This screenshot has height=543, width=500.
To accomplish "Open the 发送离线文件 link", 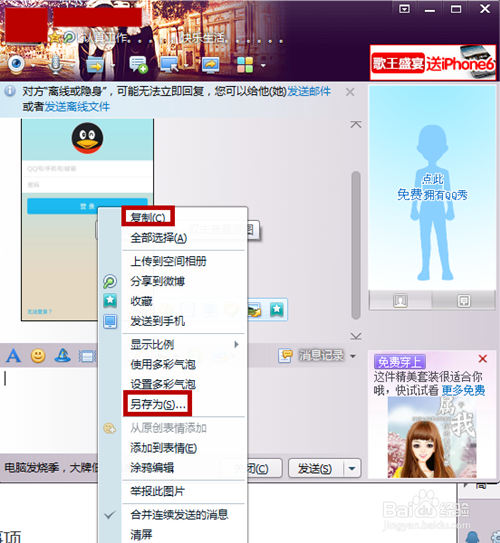I will point(77,107).
